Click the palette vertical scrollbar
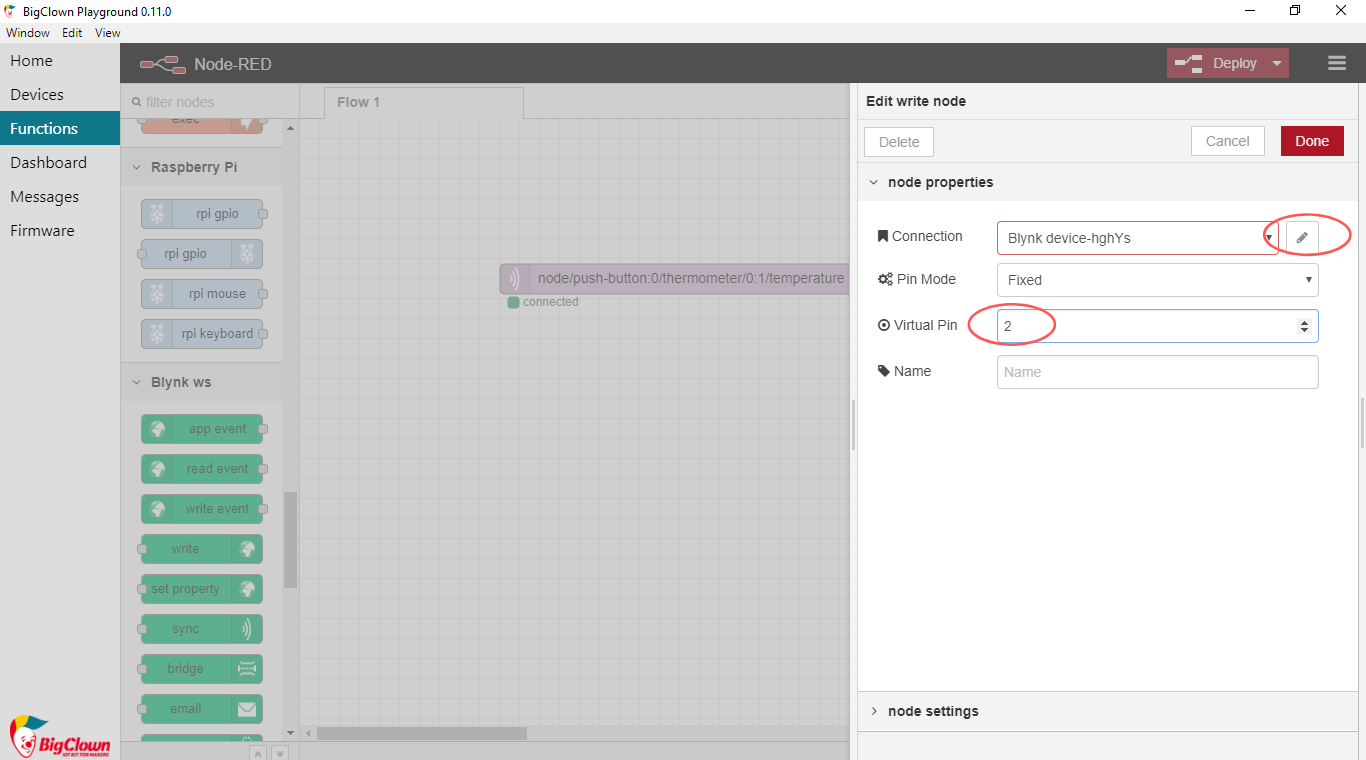Screen dimensions: 1366x760 [290, 540]
